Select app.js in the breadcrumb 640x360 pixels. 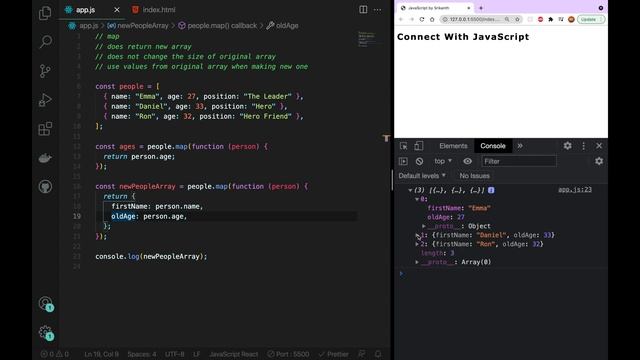(x=88, y=26)
